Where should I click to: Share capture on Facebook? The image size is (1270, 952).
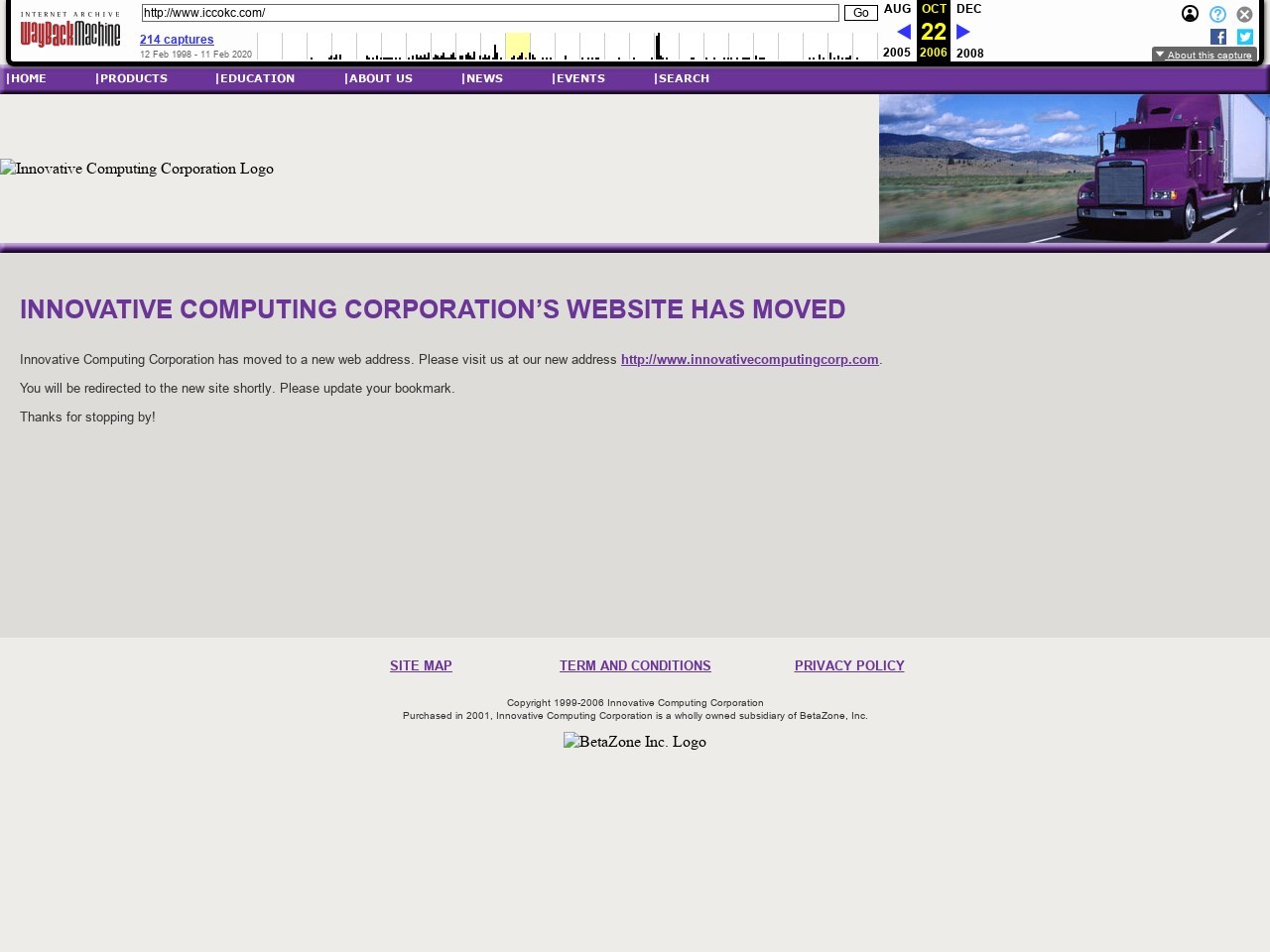click(x=1218, y=37)
